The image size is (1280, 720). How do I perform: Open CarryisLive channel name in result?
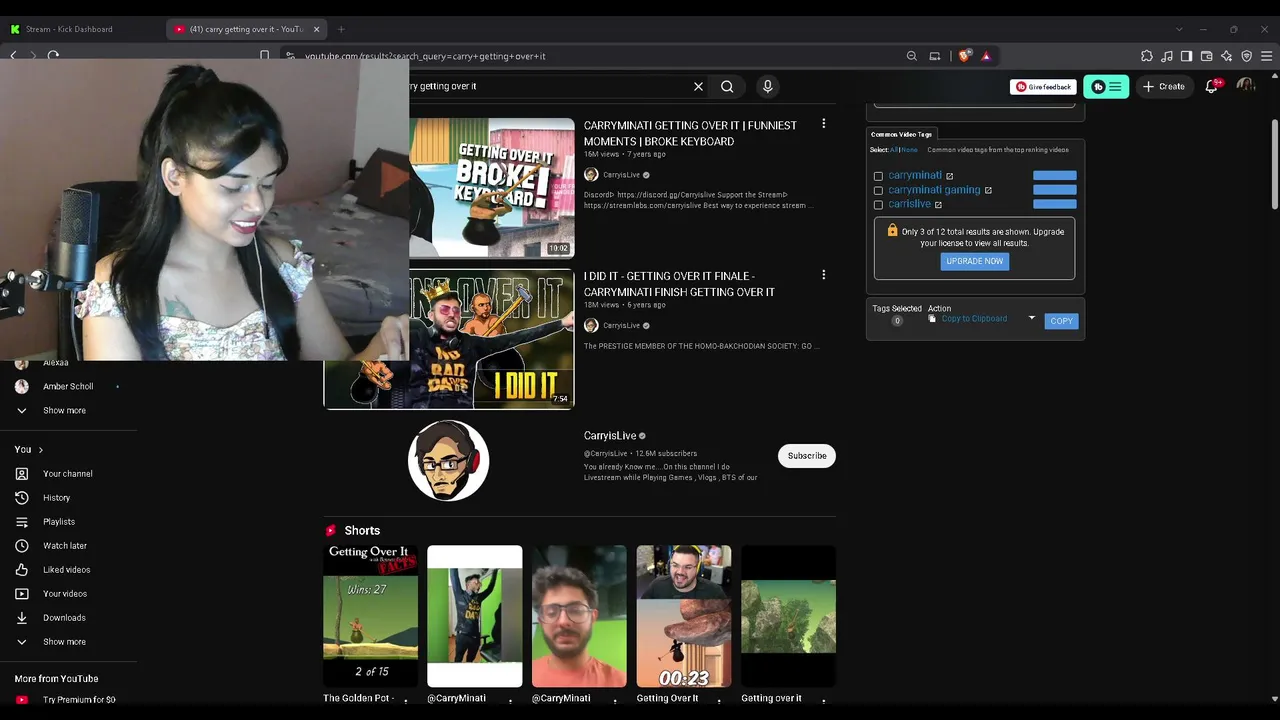coord(610,436)
